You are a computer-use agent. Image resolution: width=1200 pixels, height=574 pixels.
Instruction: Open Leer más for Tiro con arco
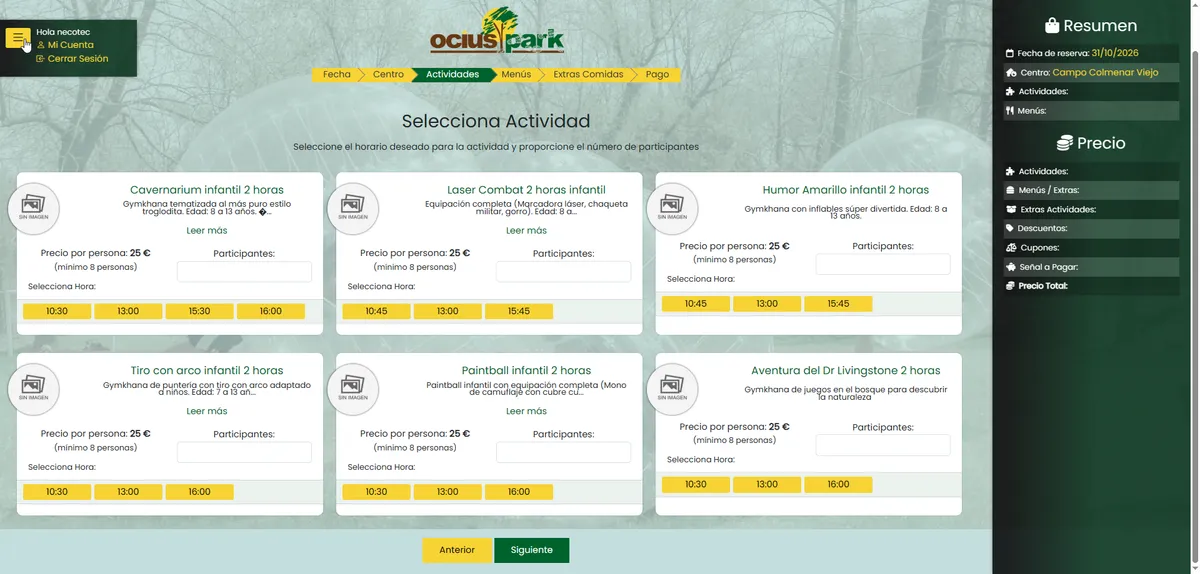[x=207, y=411]
